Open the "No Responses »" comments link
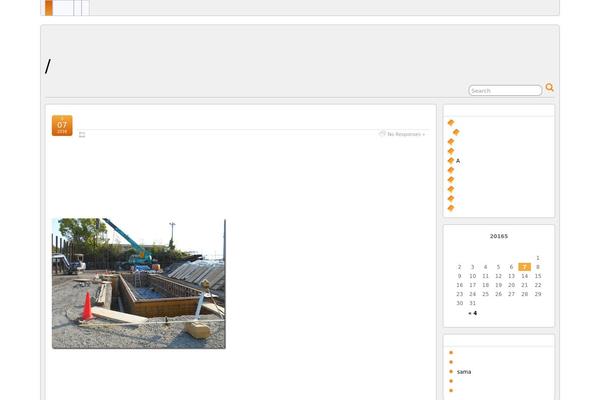Viewport: 600px width, 400px height. coord(406,134)
